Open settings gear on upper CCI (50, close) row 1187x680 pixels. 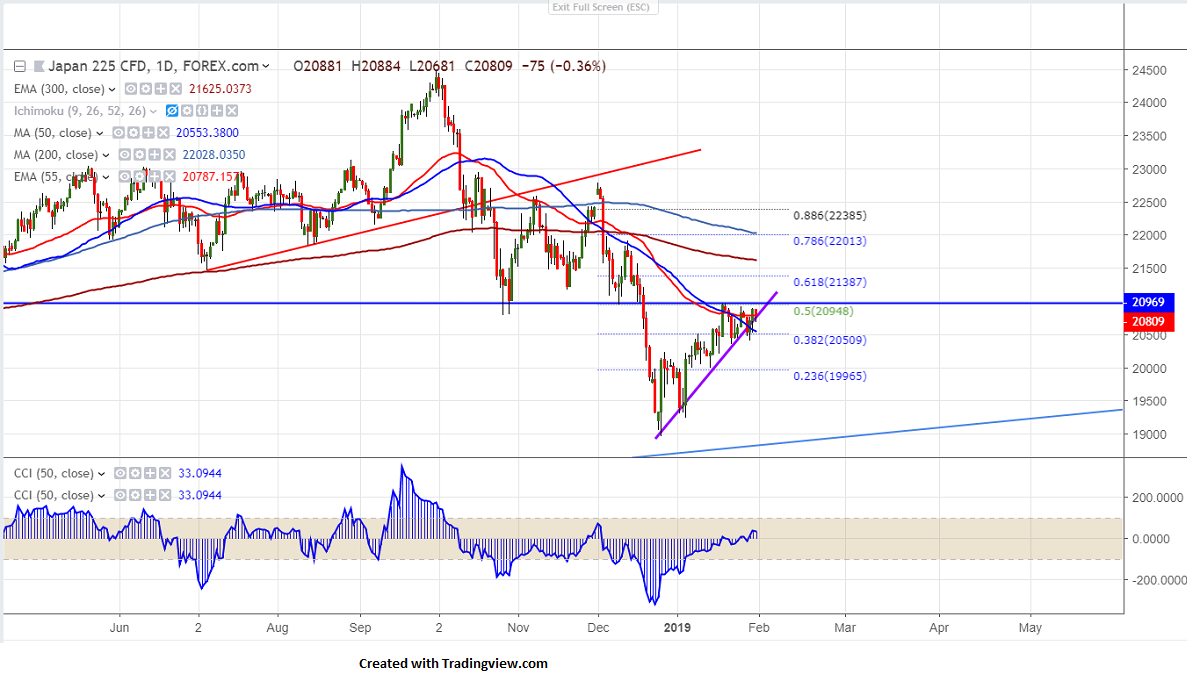click(135, 473)
